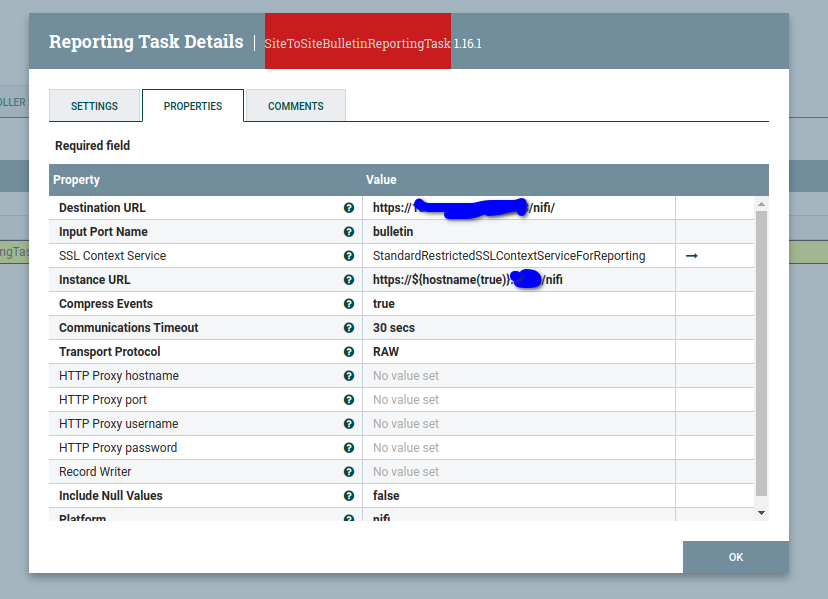The image size is (828, 599).
Task: Open help for Destination URL property
Action: point(348,207)
